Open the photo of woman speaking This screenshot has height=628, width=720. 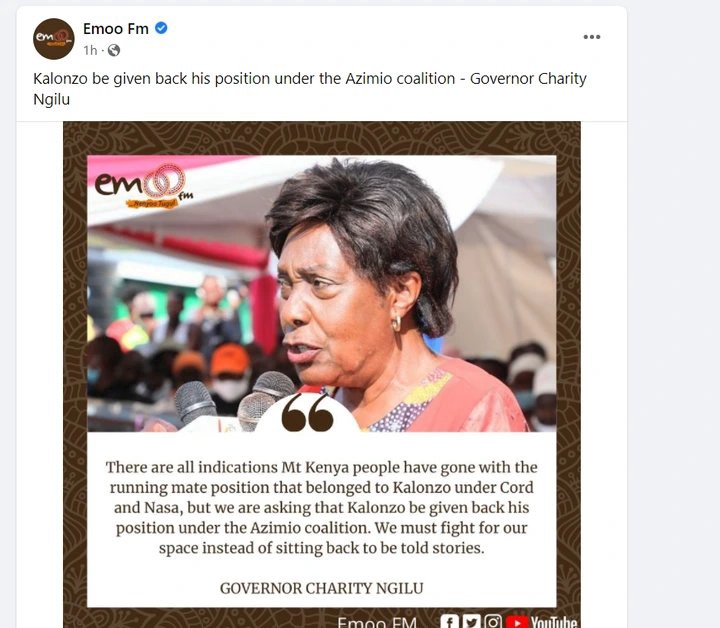pyautogui.click(x=322, y=294)
